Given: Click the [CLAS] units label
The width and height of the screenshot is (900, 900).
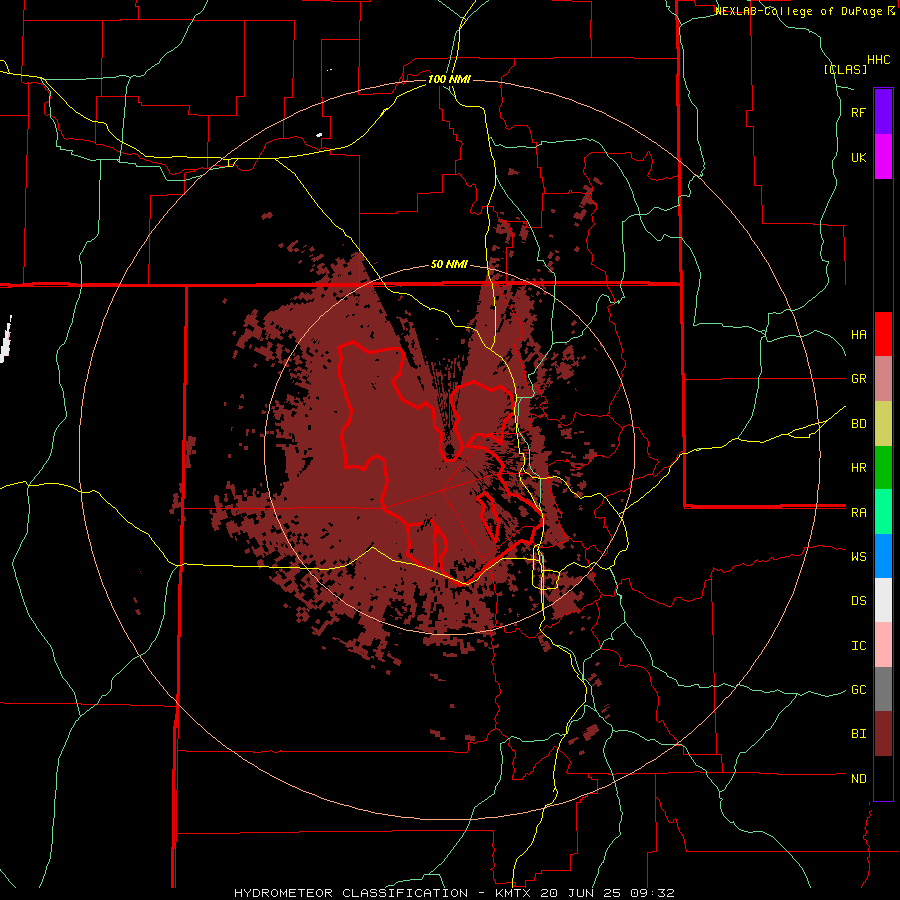Looking at the screenshot, I should click(x=845, y=70).
